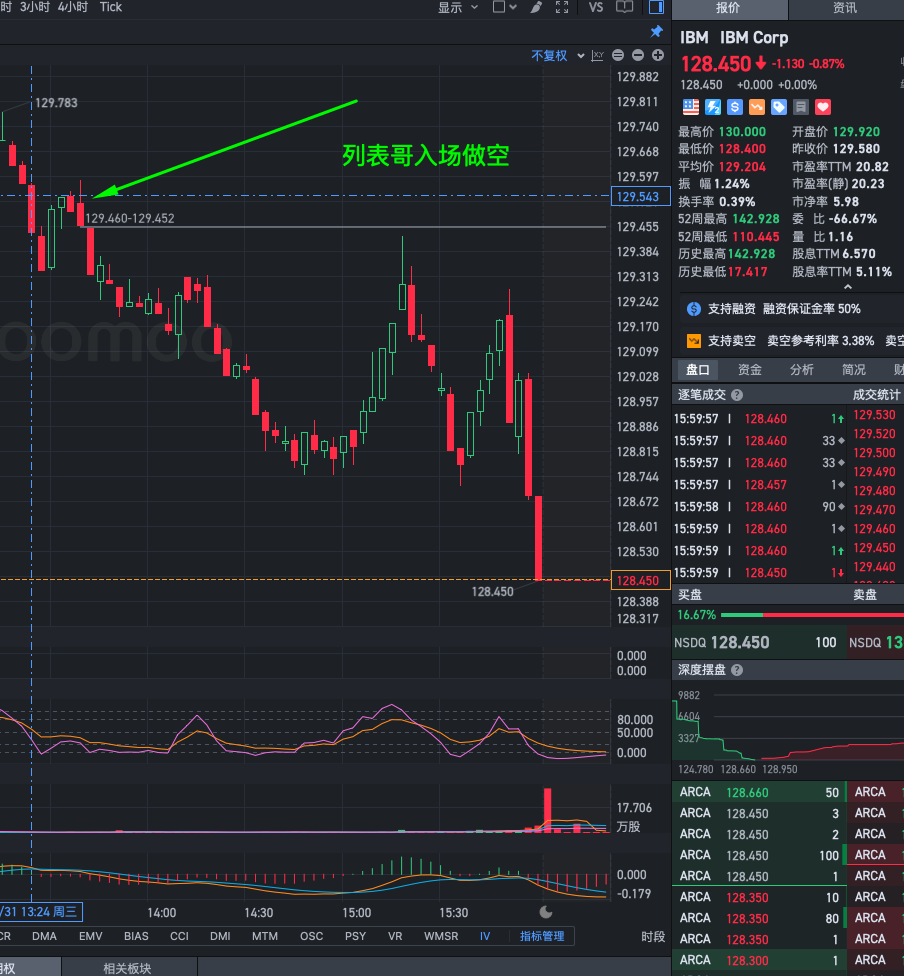Click the orange short-selling icon in icon row

click(756, 107)
